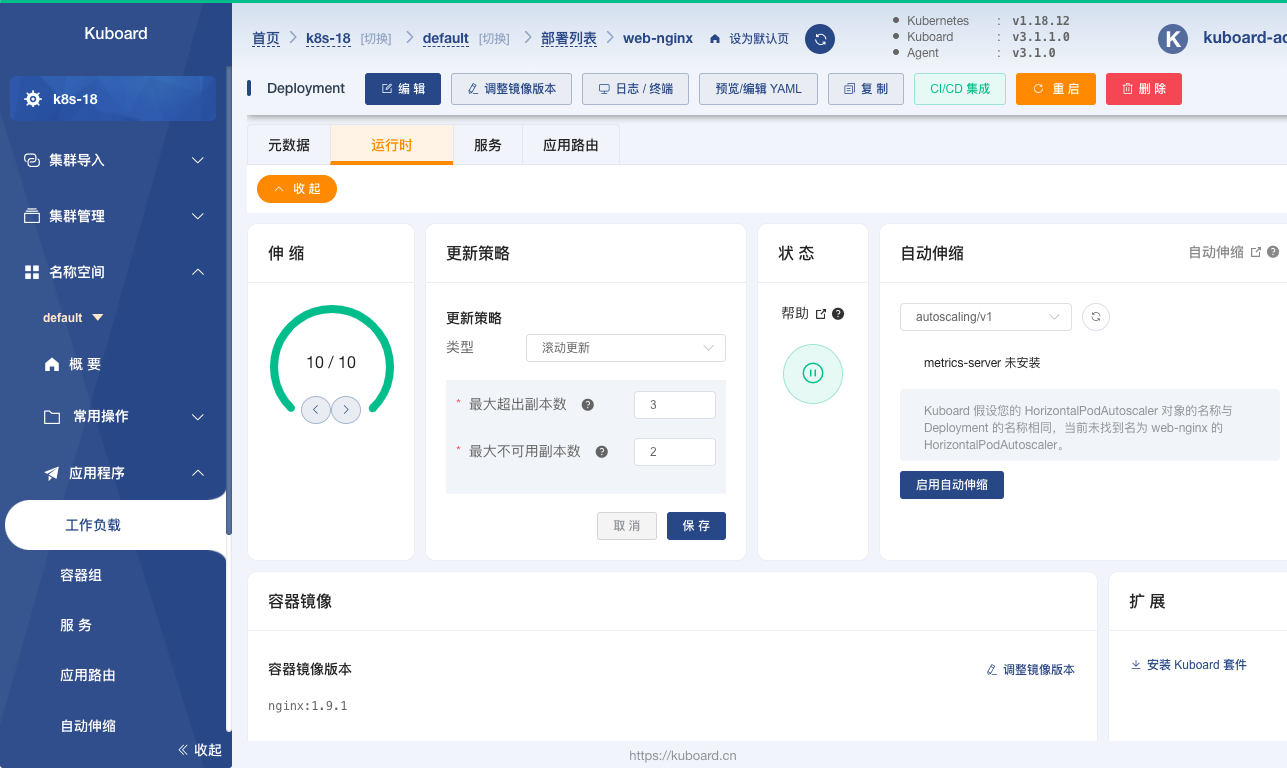The height and width of the screenshot is (768, 1287).
Task: Open the 帮助 external link icon
Action: point(821,314)
